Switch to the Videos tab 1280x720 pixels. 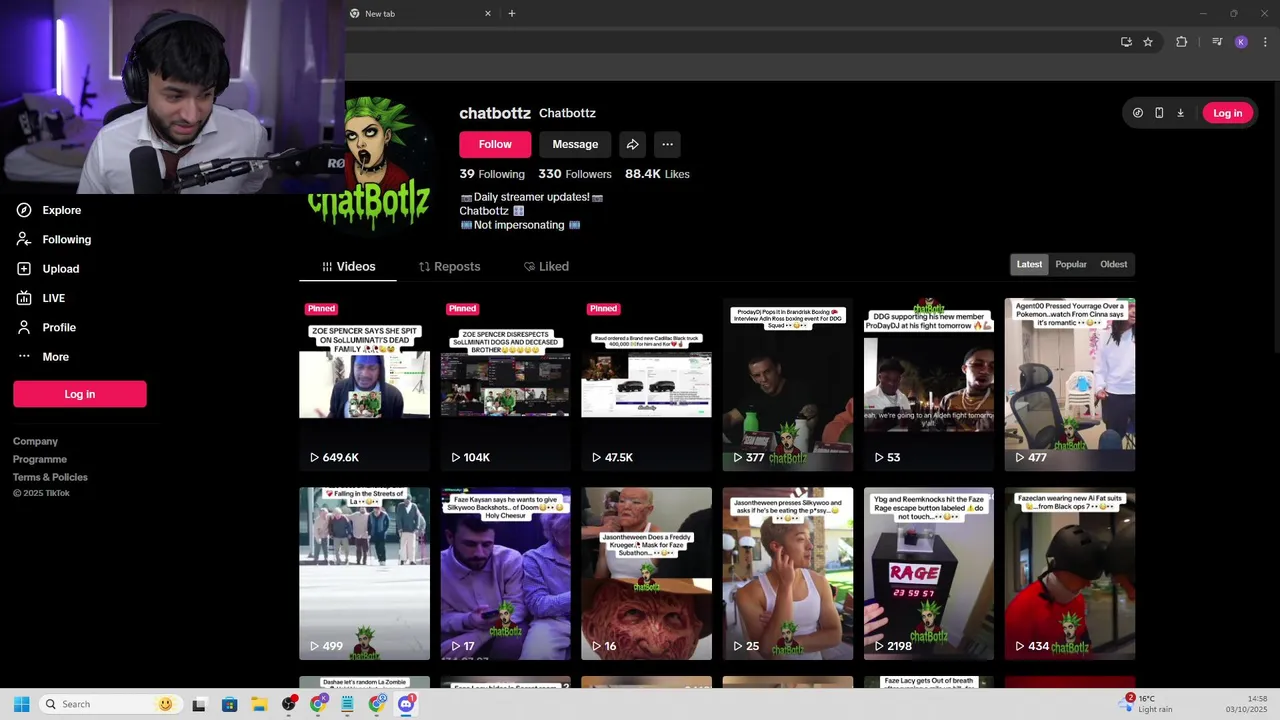348,266
